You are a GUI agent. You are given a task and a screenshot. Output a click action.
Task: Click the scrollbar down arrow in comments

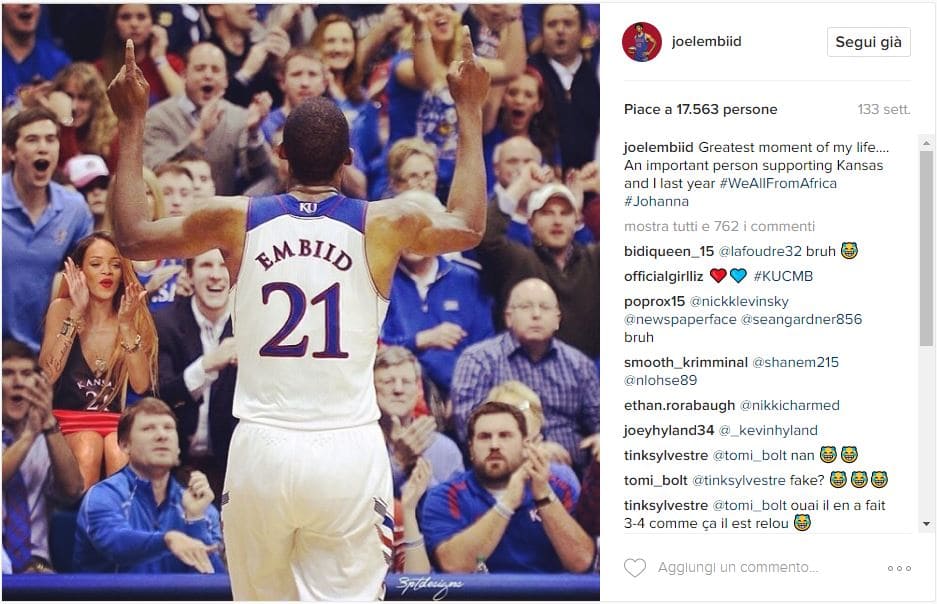pyautogui.click(x=926, y=524)
